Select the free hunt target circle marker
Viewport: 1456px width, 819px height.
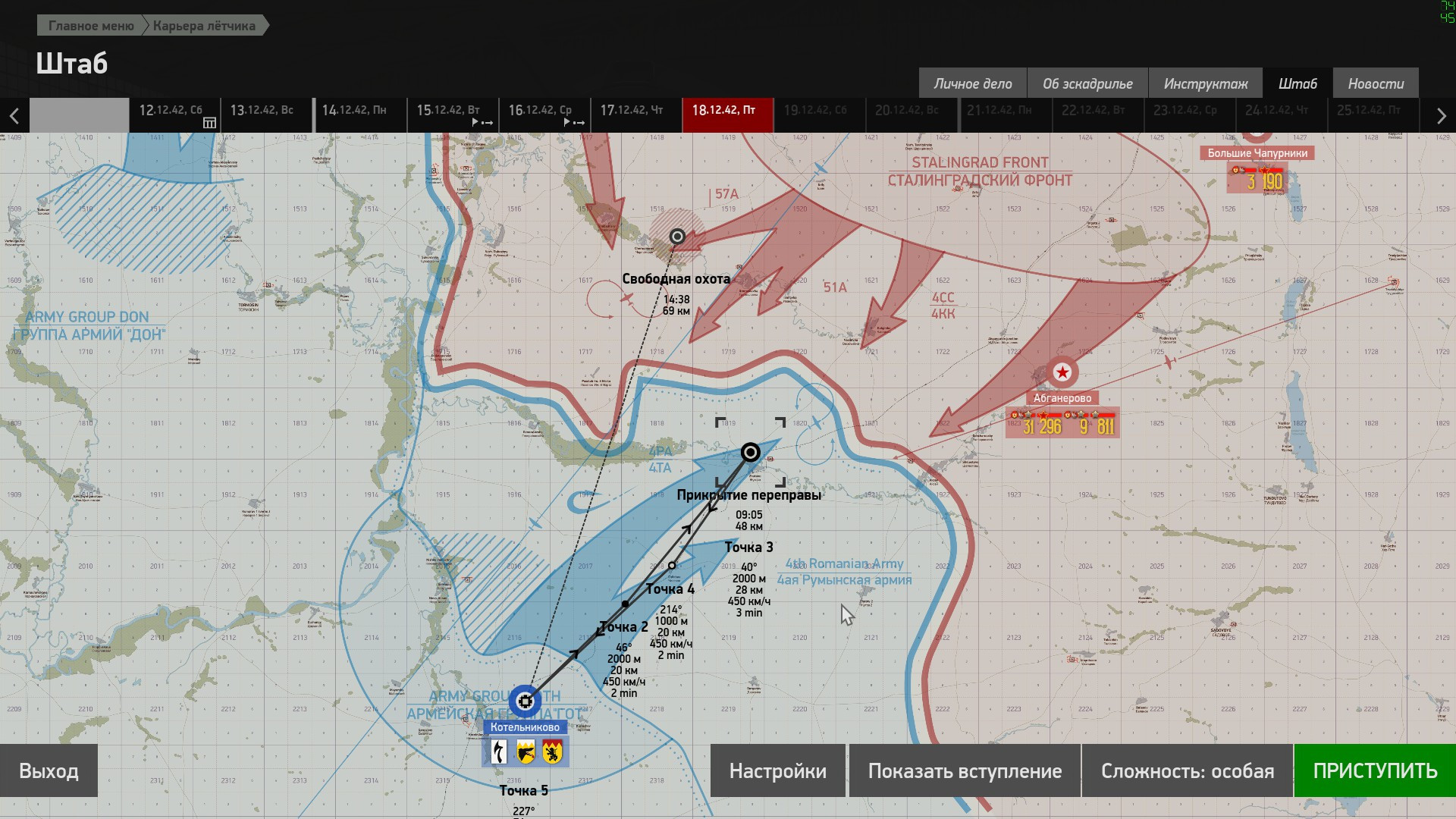pyautogui.click(x=677, y=237)
